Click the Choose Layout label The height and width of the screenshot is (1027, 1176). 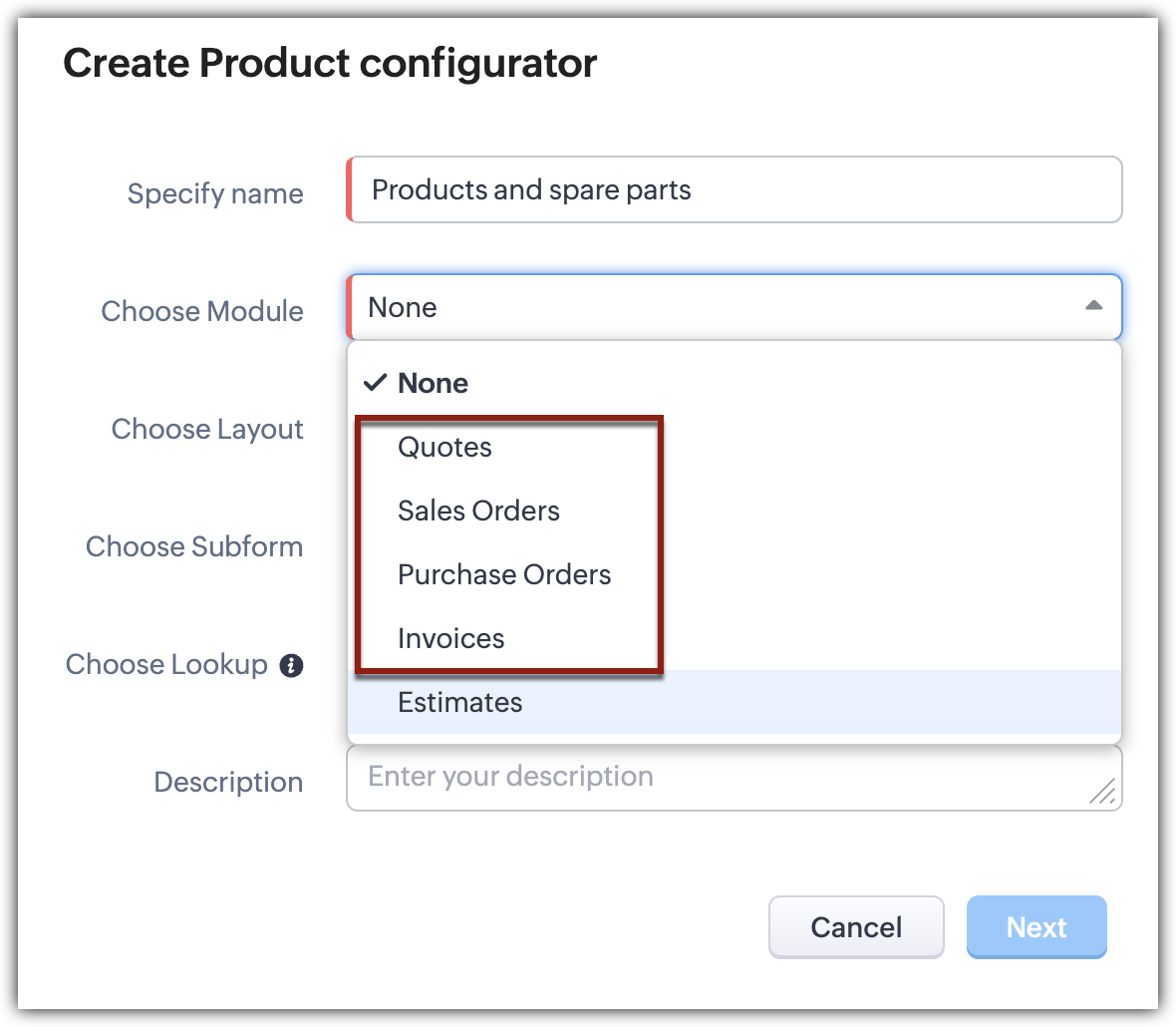(207, 429)
